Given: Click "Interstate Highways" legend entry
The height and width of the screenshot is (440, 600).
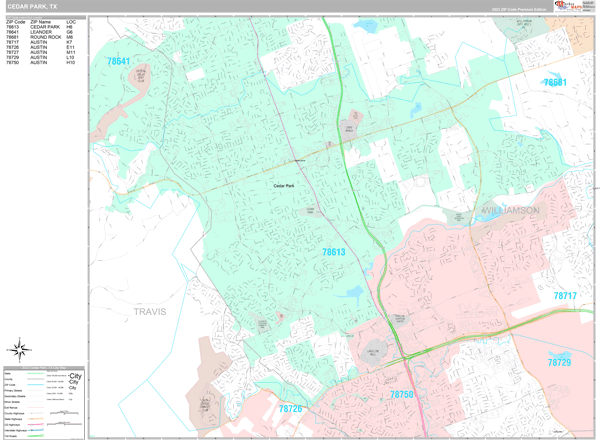Looking at the screenshot, I should pos(16,430).
